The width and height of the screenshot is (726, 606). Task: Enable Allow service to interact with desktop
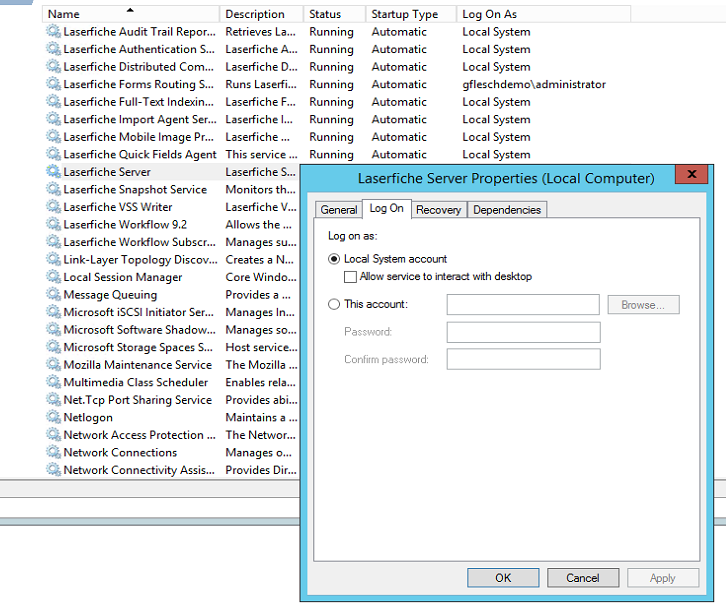[350, 277]
